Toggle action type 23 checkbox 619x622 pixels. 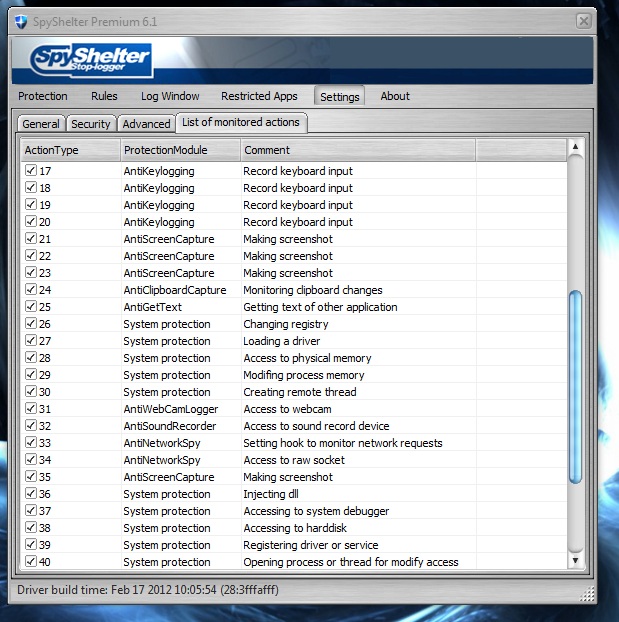(x=31, y=273)
